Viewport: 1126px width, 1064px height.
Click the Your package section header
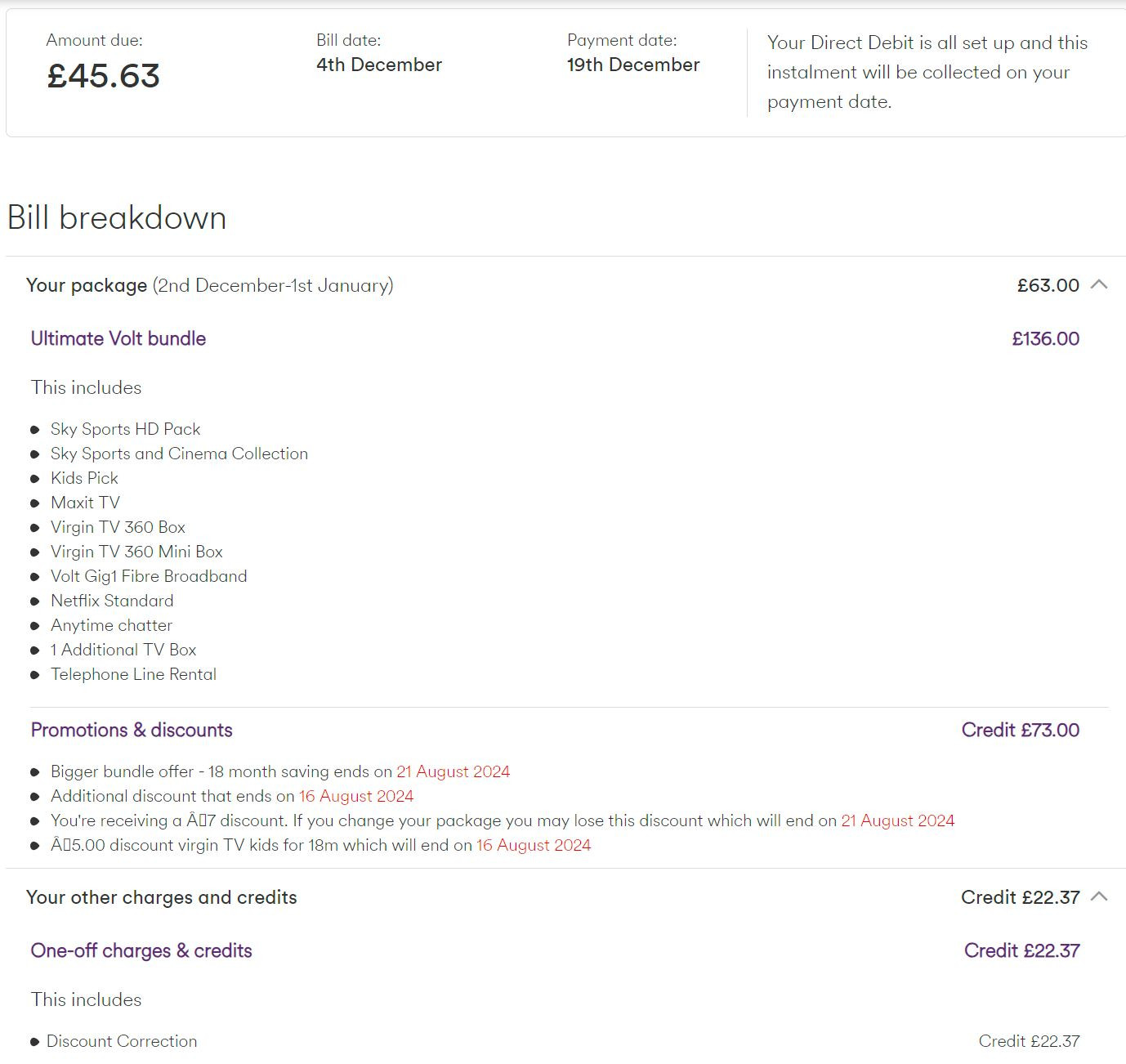coord(565,285)
